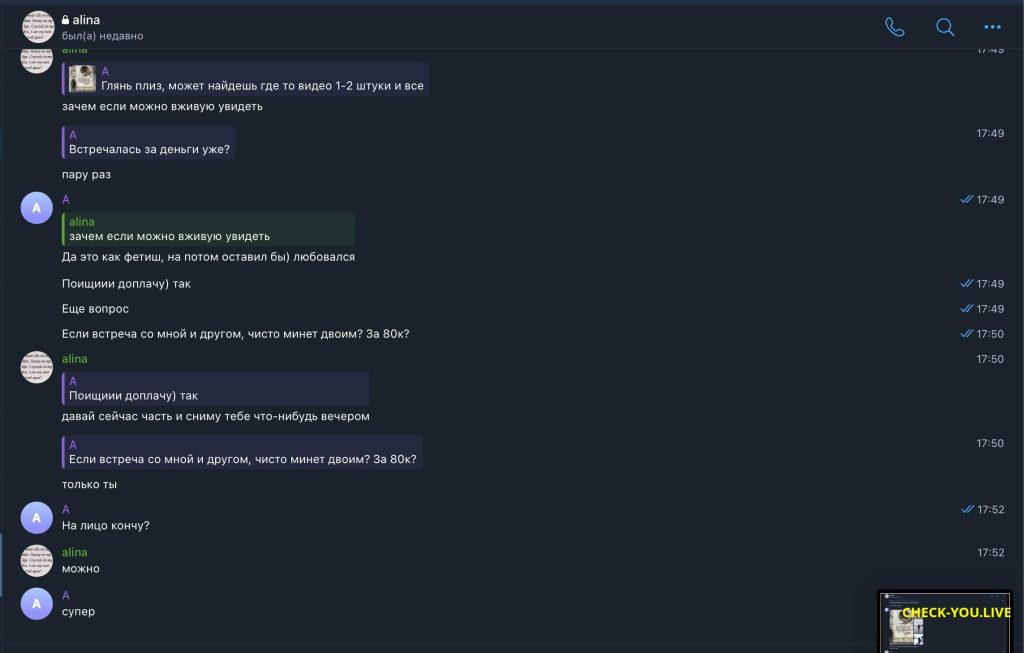Open the preview thumbnail in bottom-right corner

(x=945, y=621)
